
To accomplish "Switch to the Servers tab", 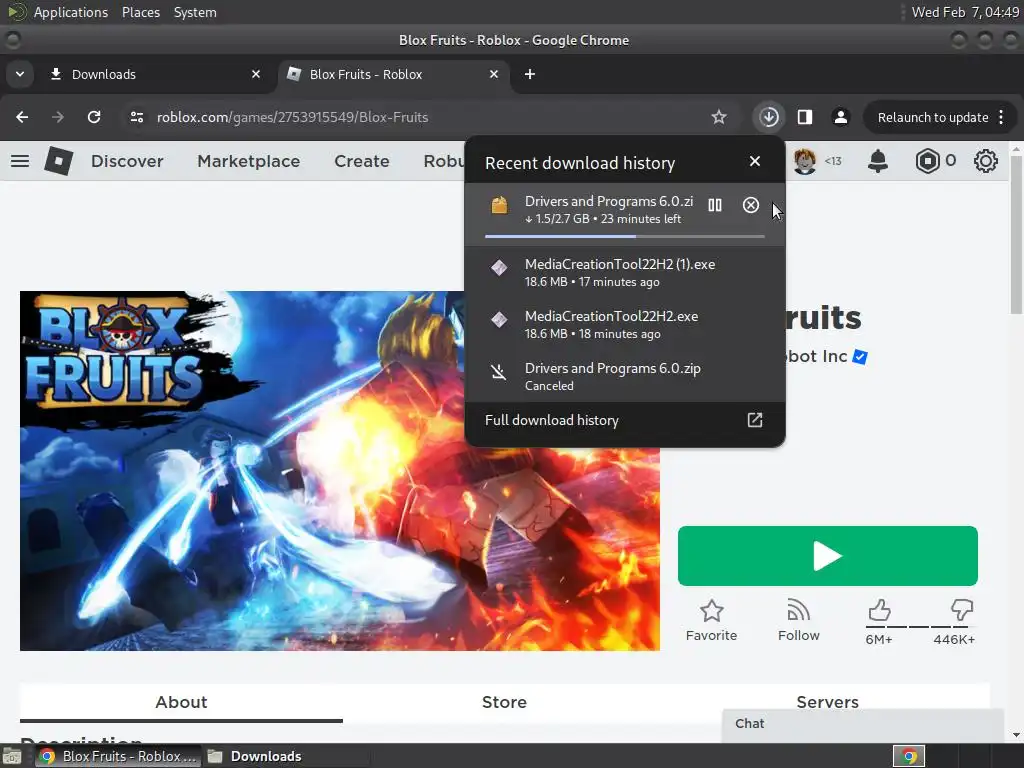I will (827, 703).
